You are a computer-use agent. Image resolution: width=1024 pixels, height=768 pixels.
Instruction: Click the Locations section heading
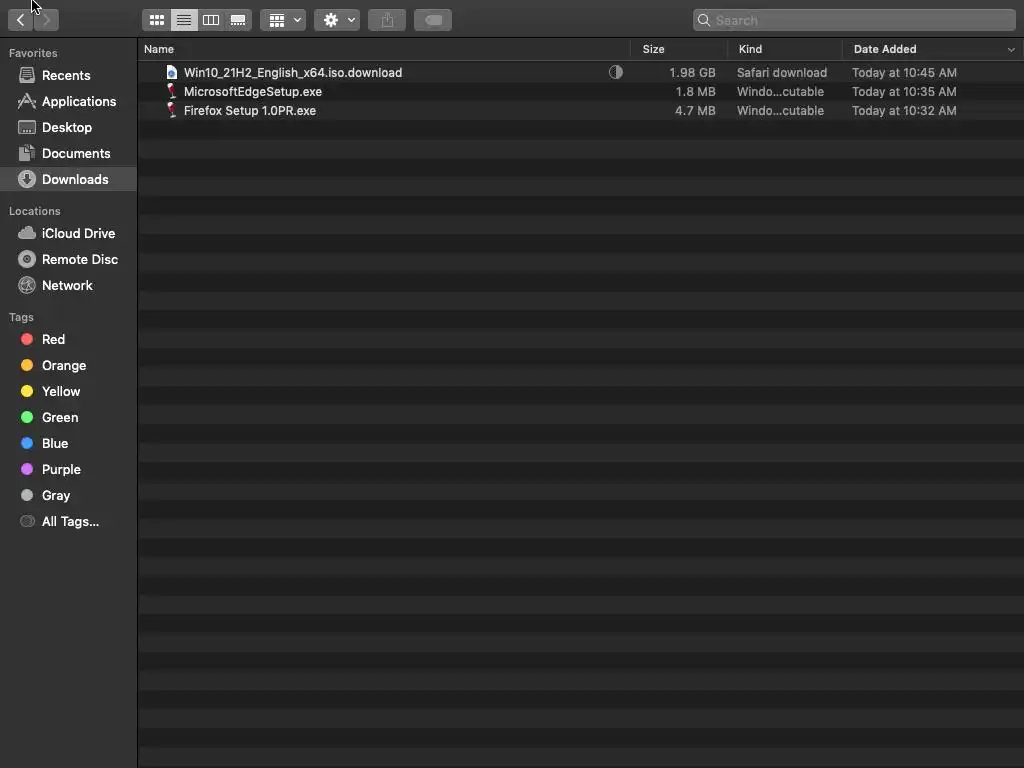click(35, 211)
